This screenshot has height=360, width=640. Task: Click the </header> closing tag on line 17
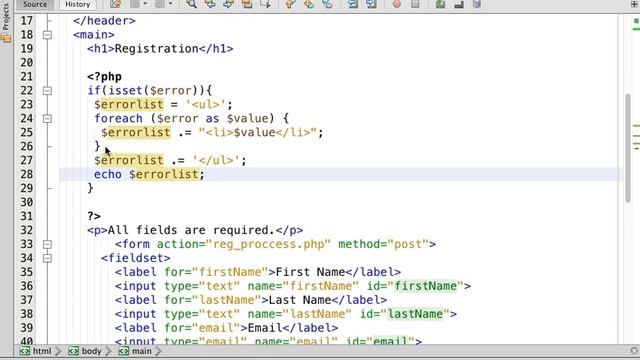pyautogui.click(x=104, y=21)
